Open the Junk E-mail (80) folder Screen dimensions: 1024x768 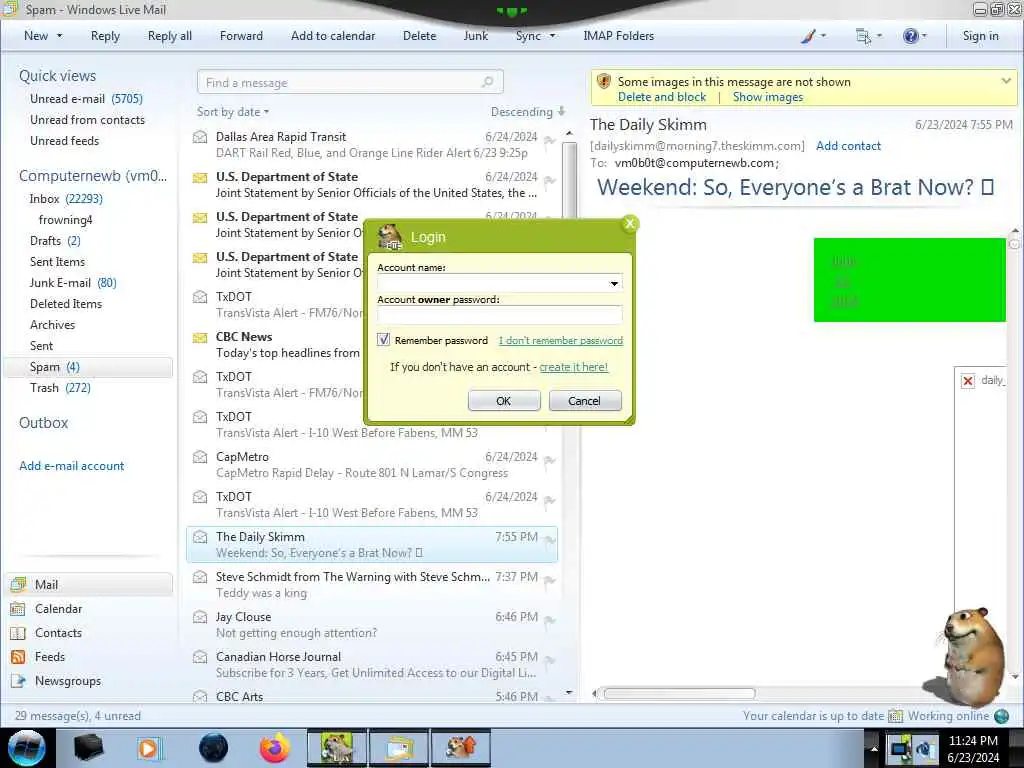(x=72, y=283)
